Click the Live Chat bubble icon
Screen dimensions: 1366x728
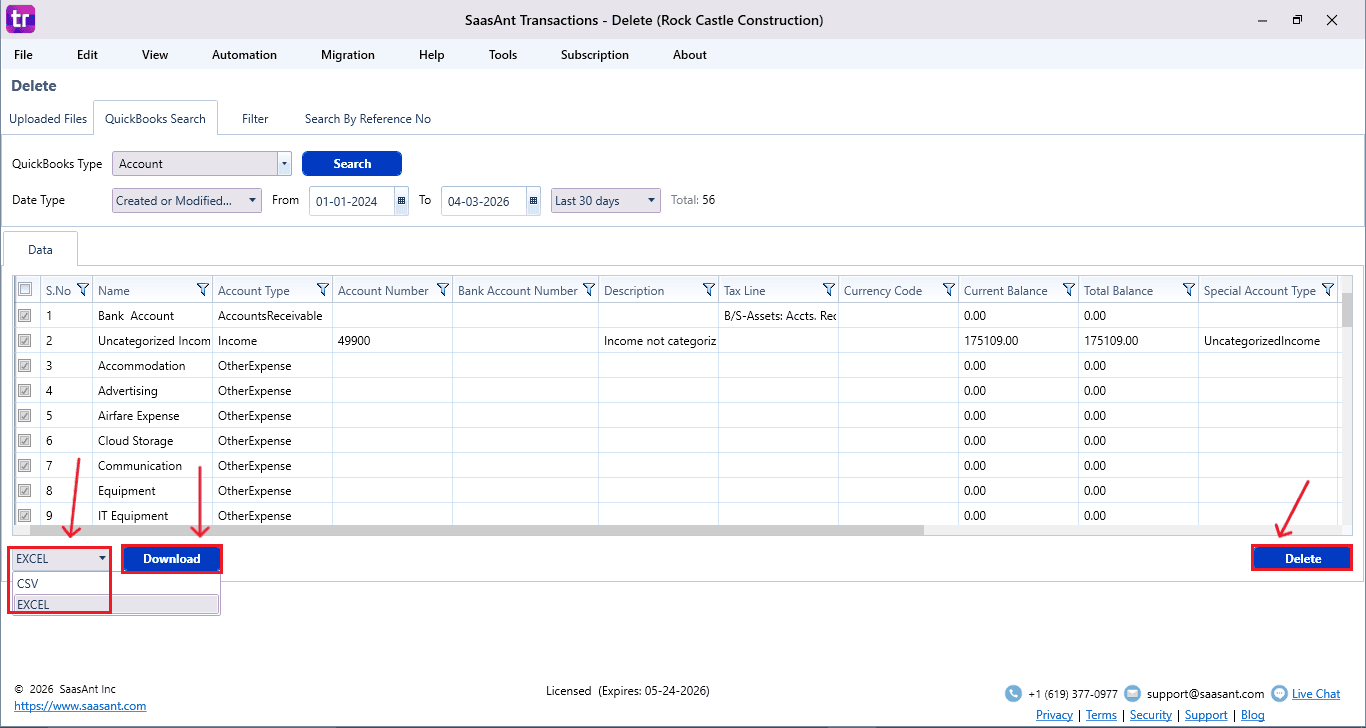[1279, 694]
